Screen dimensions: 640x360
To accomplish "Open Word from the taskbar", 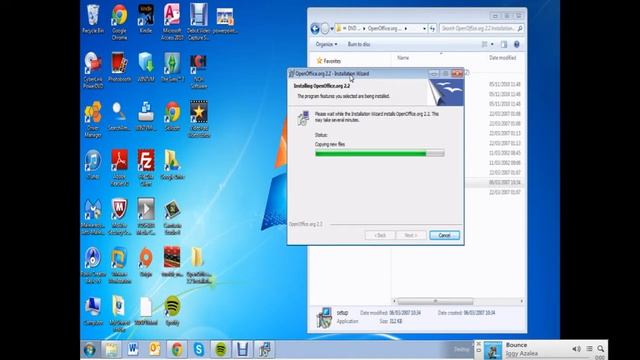I will point(133,349).
